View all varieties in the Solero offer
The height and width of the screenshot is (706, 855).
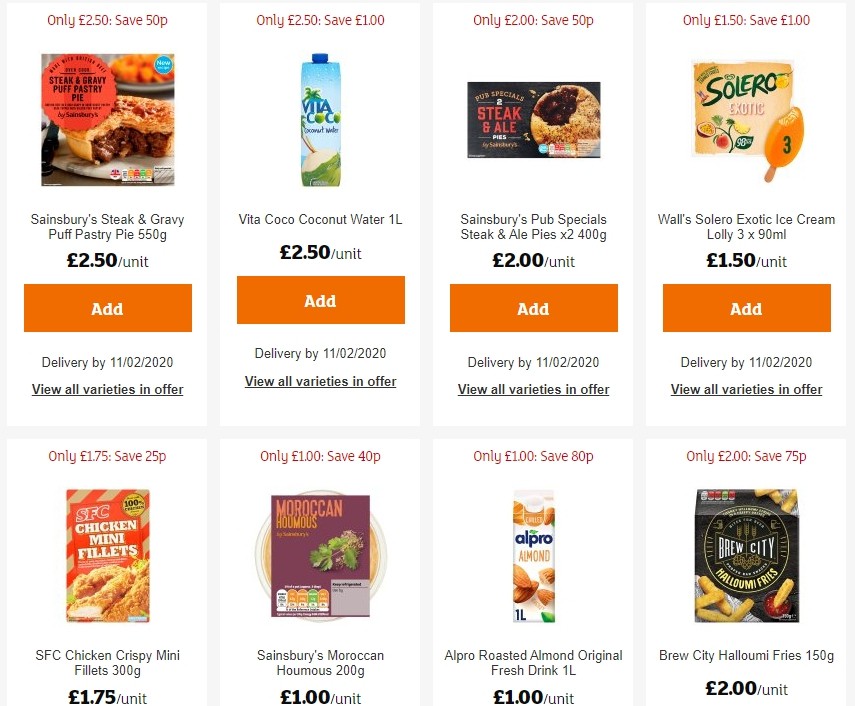tap(746, 389)
